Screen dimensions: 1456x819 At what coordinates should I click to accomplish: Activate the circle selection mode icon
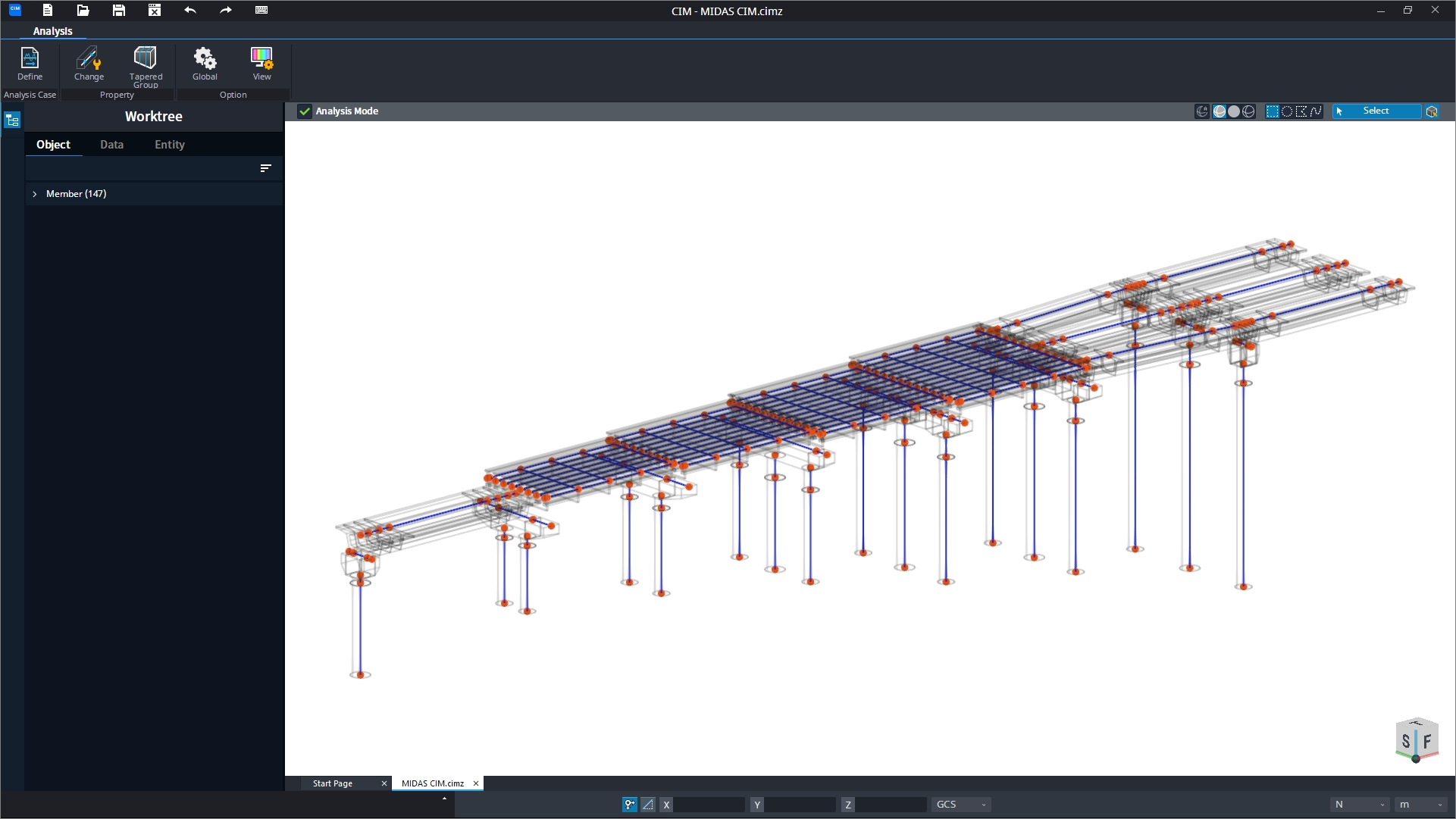coord(1287,111)
